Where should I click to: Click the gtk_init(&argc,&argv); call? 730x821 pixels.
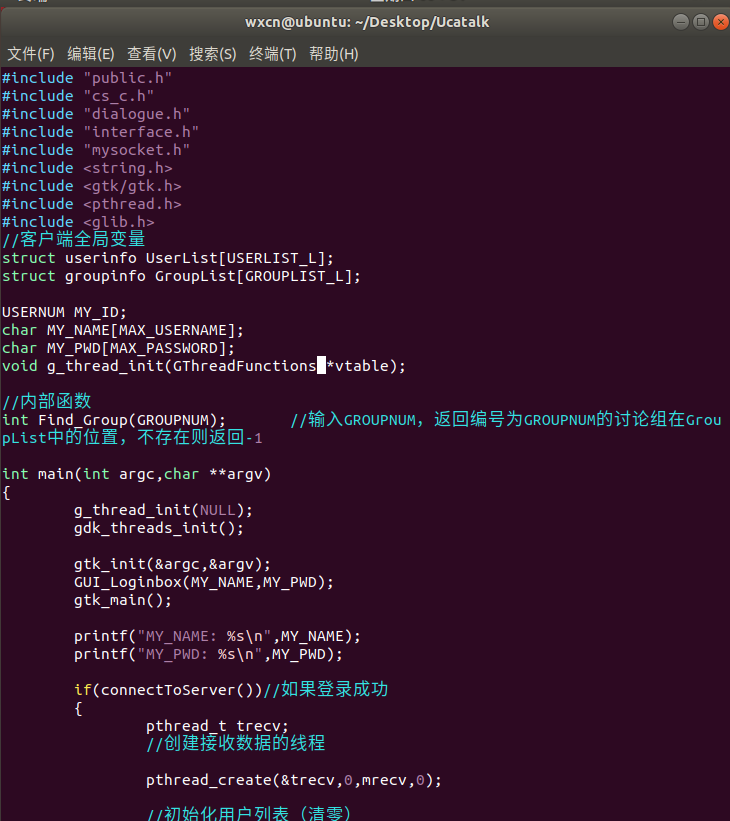click(172, 564)
